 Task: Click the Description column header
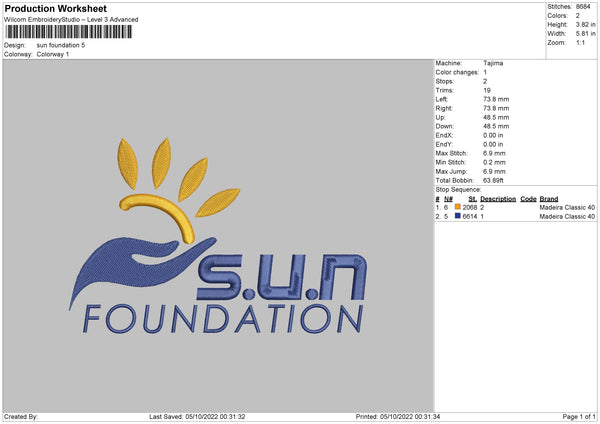tap(498, 199)
